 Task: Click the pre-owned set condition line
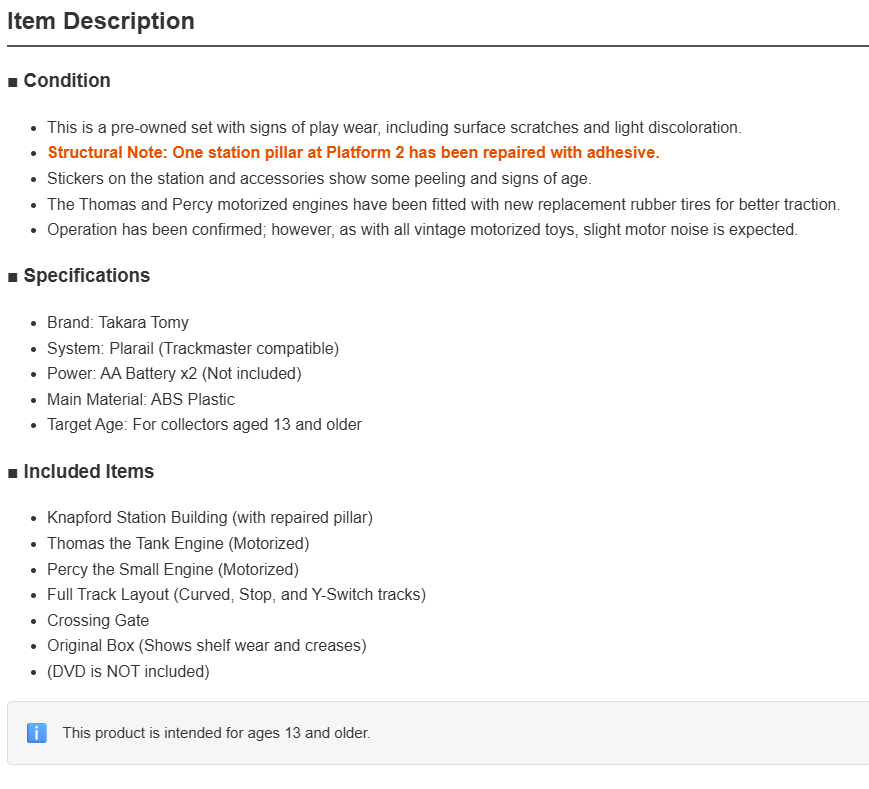(394, 127)
